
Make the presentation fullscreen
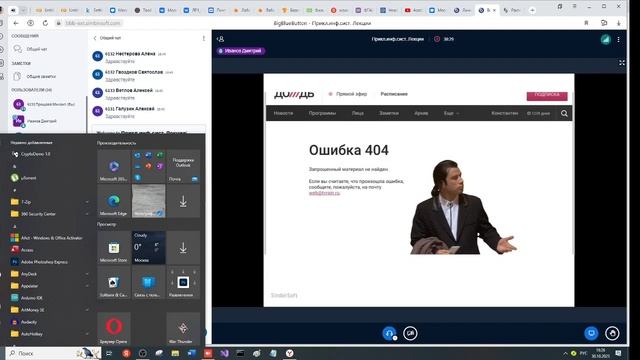coord(622,63)
